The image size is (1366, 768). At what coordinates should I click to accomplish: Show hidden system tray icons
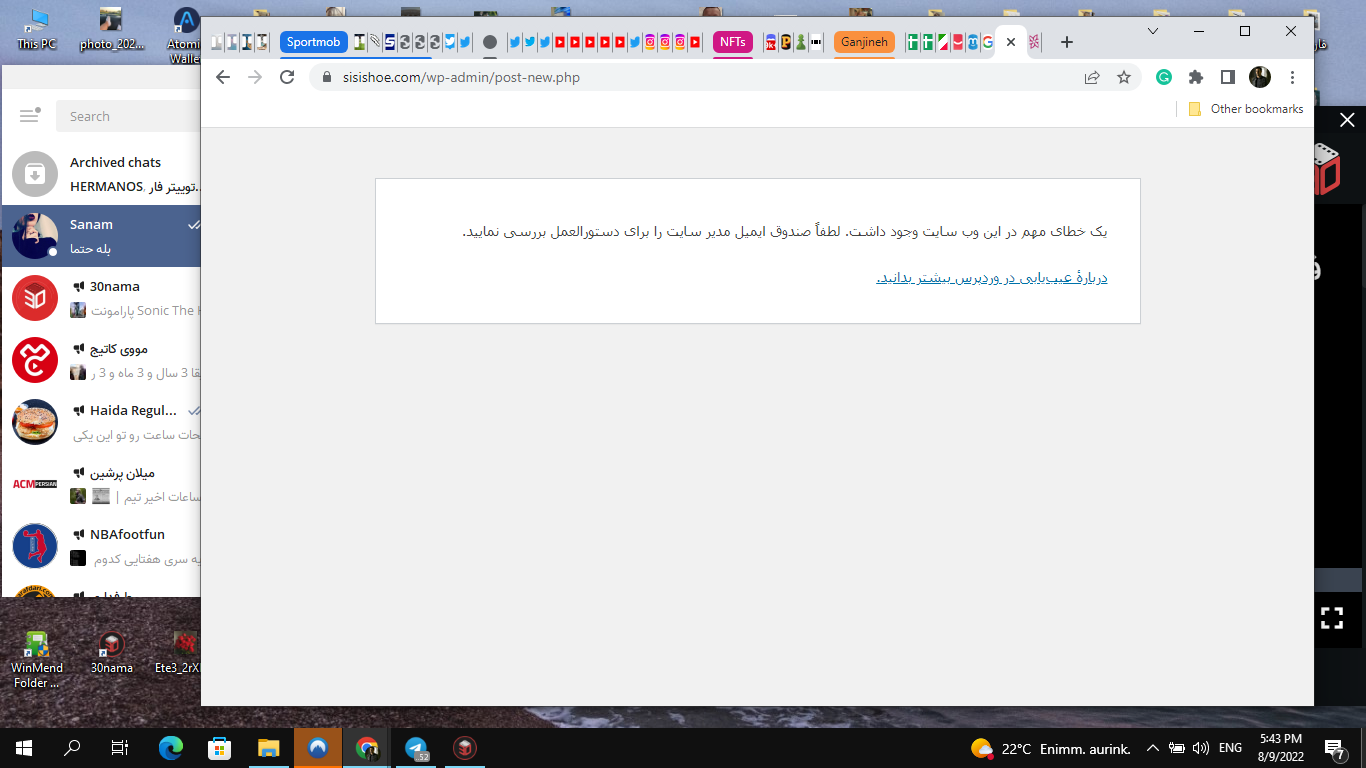click(x=1152, y=748)
